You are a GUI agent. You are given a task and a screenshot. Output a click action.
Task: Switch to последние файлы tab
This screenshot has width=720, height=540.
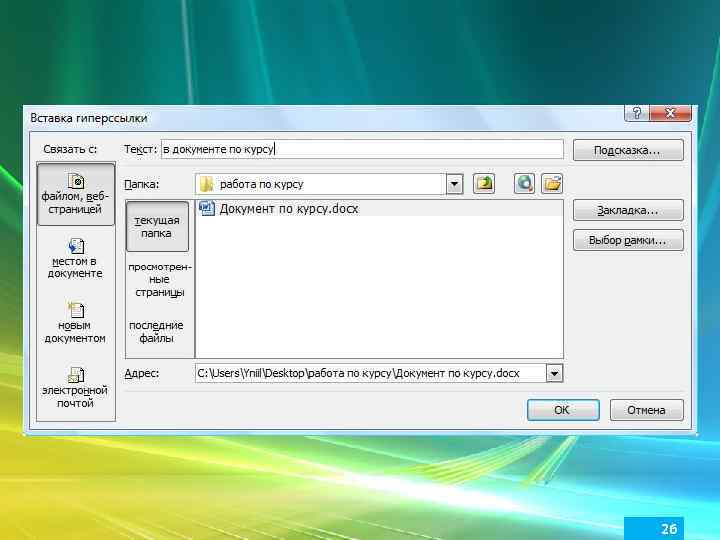(156, 332)
